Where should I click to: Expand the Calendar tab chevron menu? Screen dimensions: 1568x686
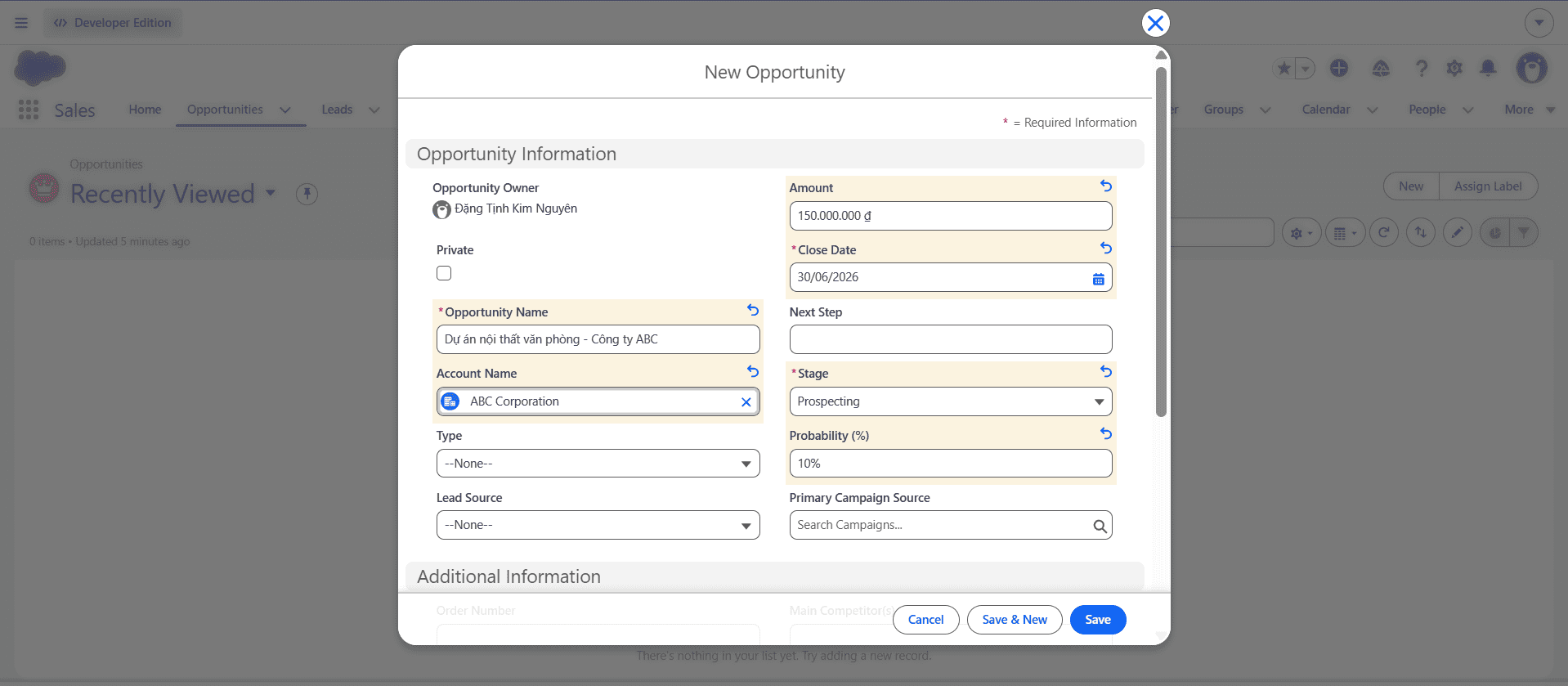(x=1372, y=110)
